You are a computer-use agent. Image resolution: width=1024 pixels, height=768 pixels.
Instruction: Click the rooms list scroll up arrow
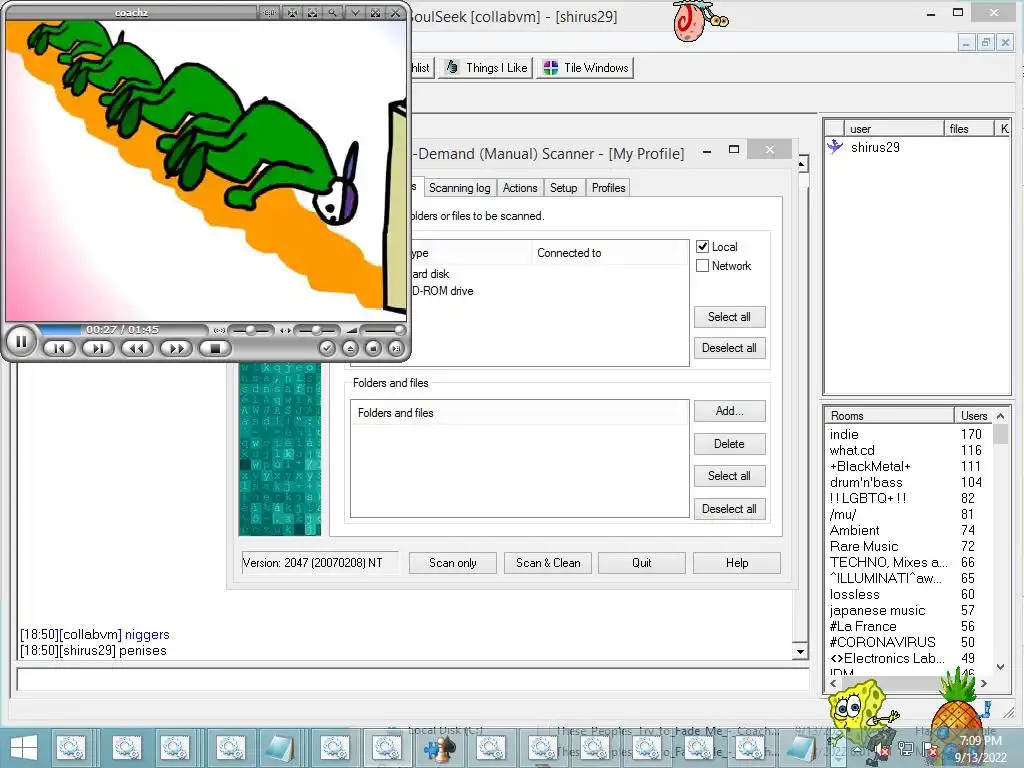1000,416
